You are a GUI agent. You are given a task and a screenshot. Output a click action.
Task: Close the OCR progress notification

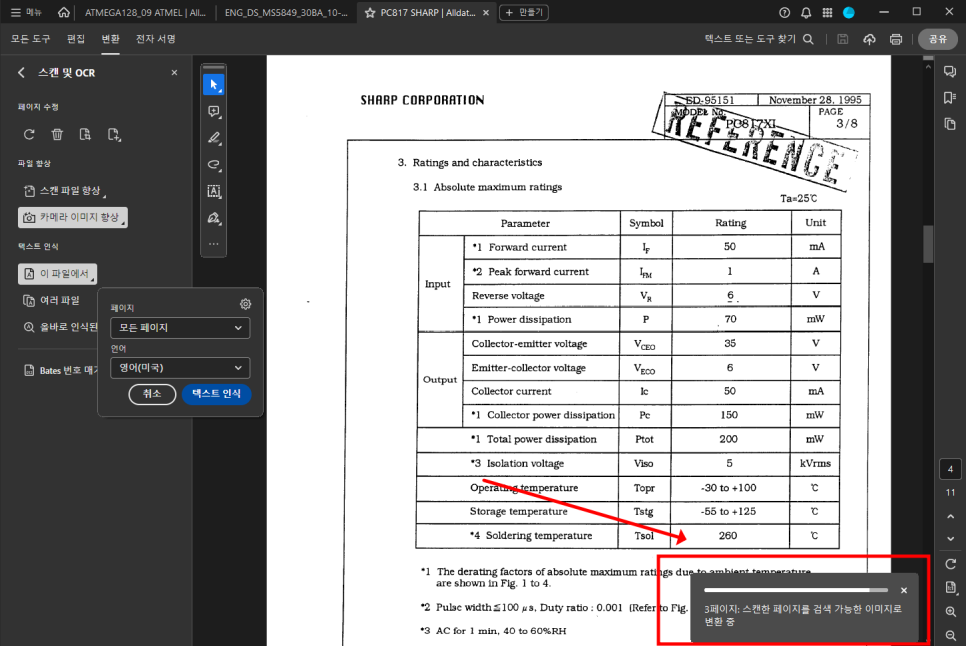click(904, 591)
